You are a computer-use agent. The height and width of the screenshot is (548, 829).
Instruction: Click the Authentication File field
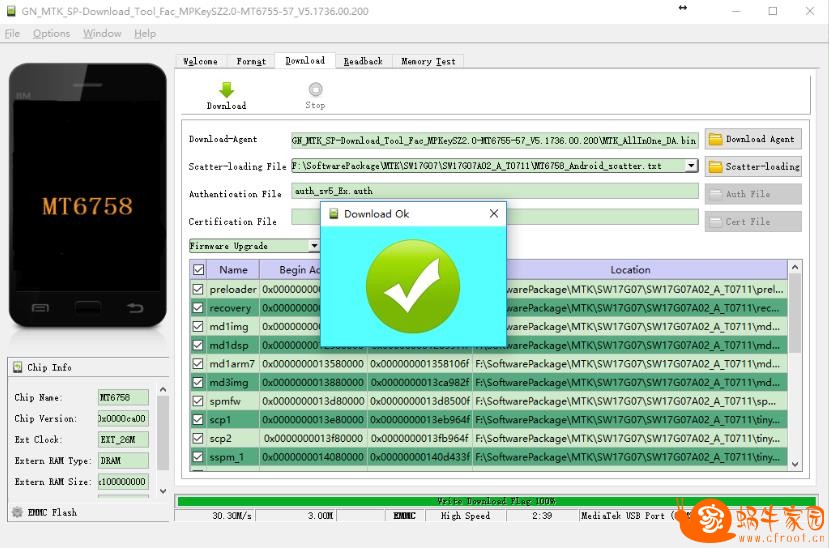point(494,191)
